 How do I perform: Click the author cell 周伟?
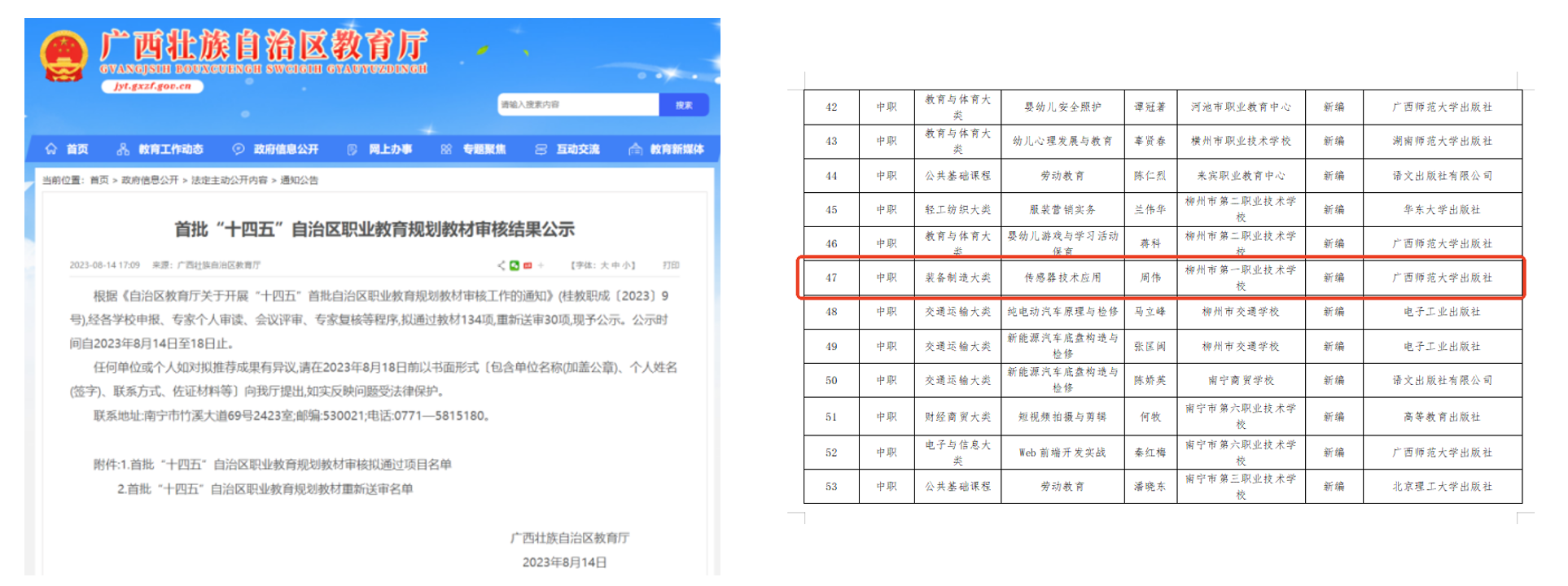pyautogui.click(x=1150, y=278)
